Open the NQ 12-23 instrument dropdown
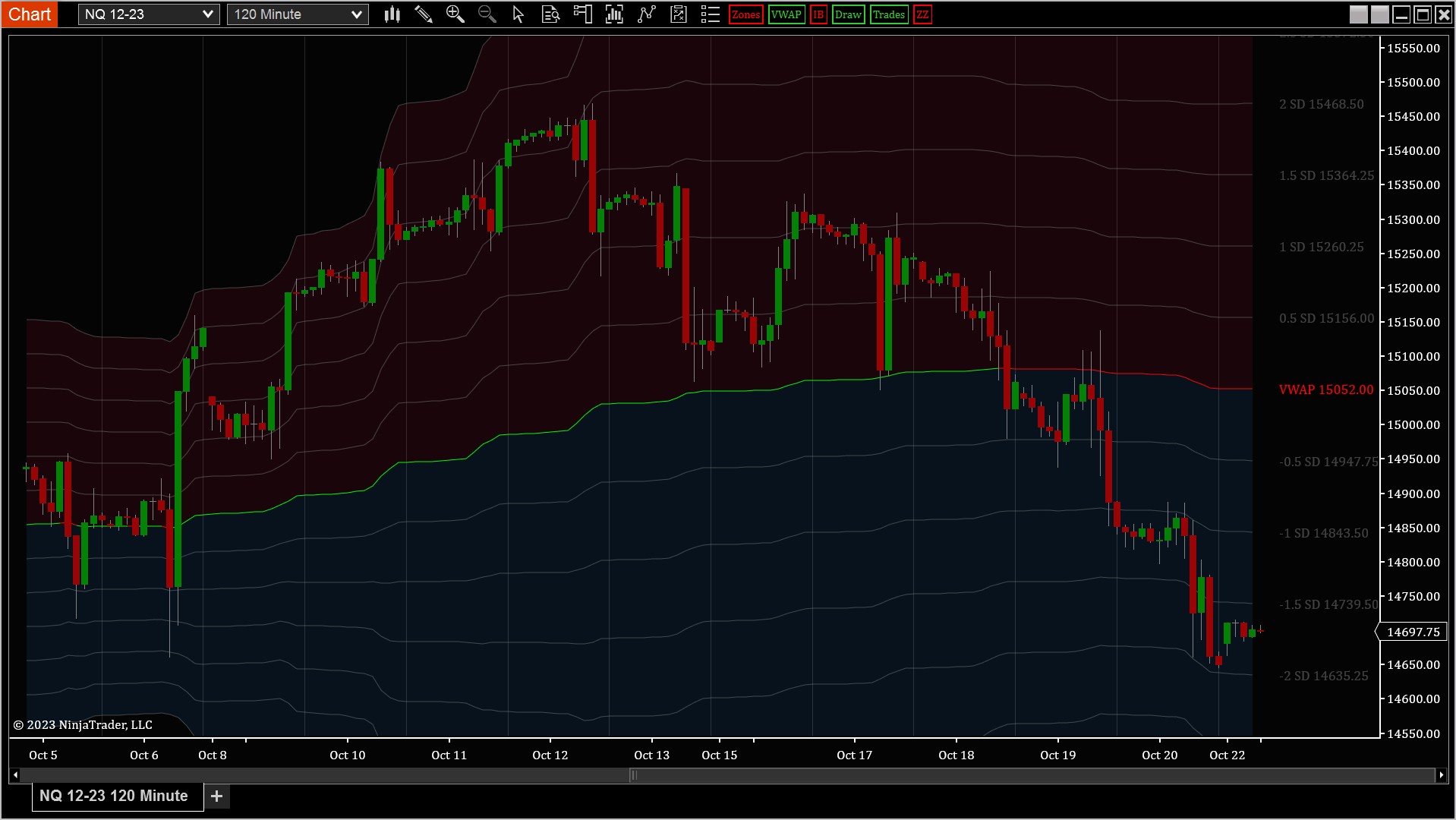1456x820 pixels. pos(149,14)
